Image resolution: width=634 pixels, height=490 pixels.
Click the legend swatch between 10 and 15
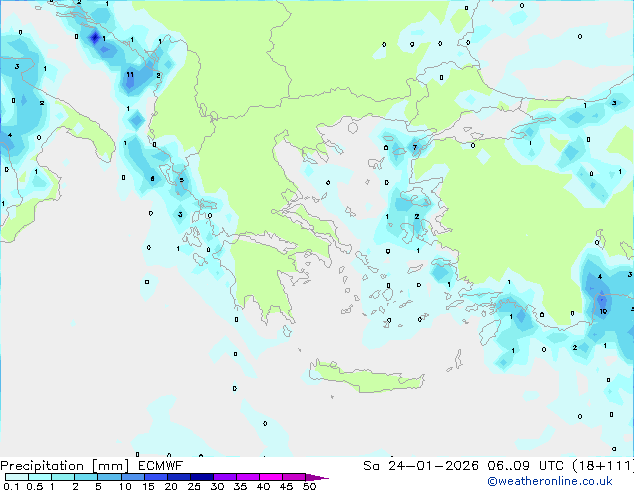133,477
